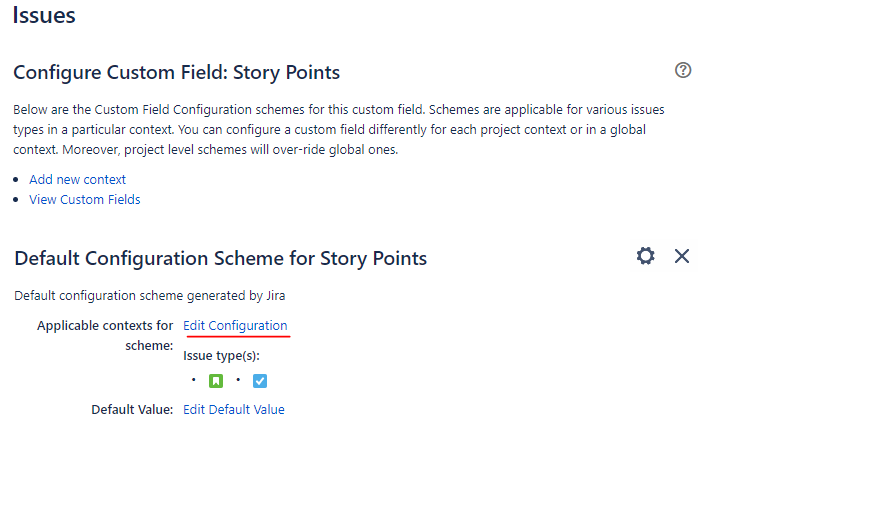Click the Issue type(s) label
The image size is (872, 531).
221,356
